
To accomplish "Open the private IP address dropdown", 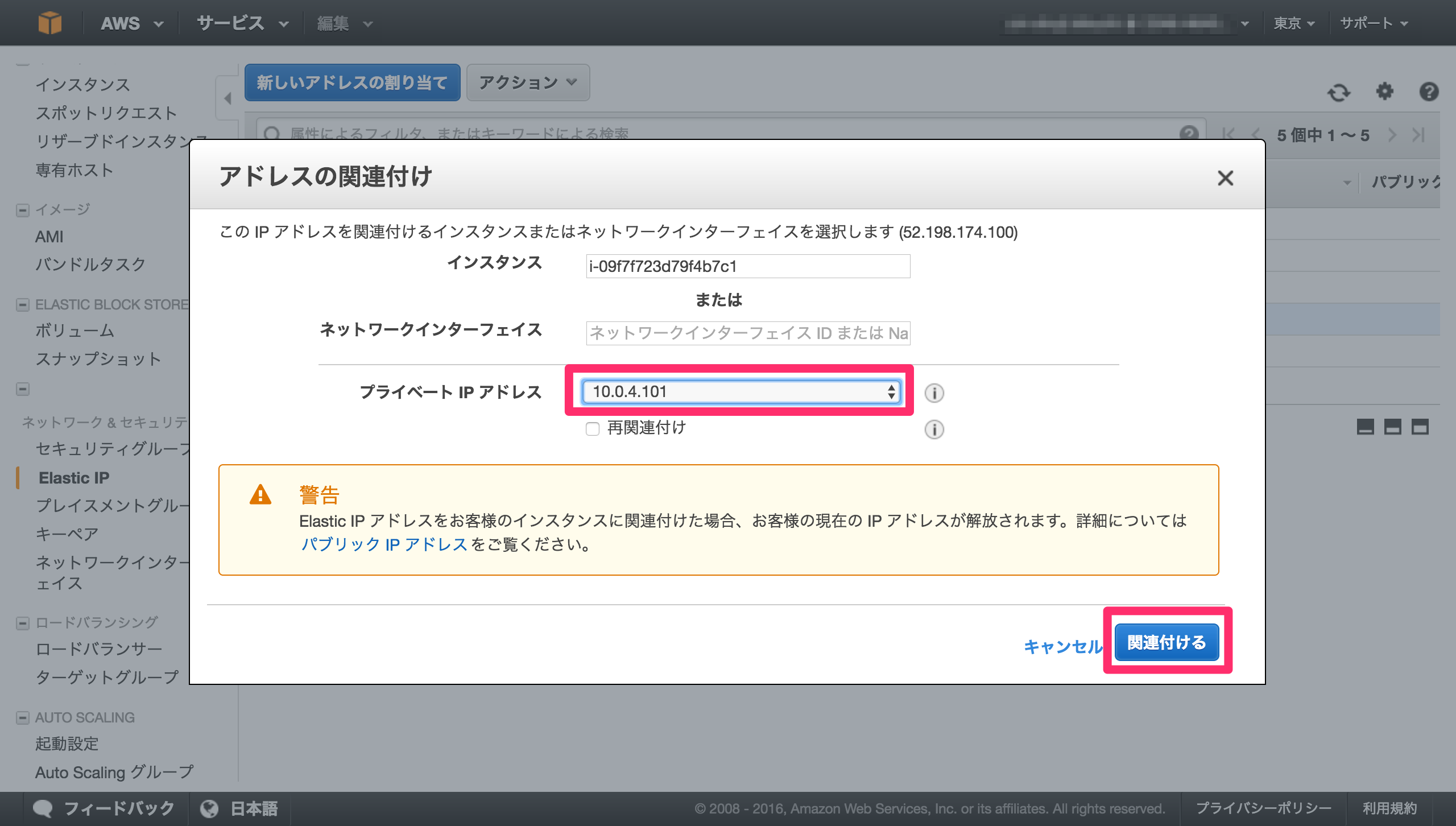I will pyautogui.click(x=891, y=392).
